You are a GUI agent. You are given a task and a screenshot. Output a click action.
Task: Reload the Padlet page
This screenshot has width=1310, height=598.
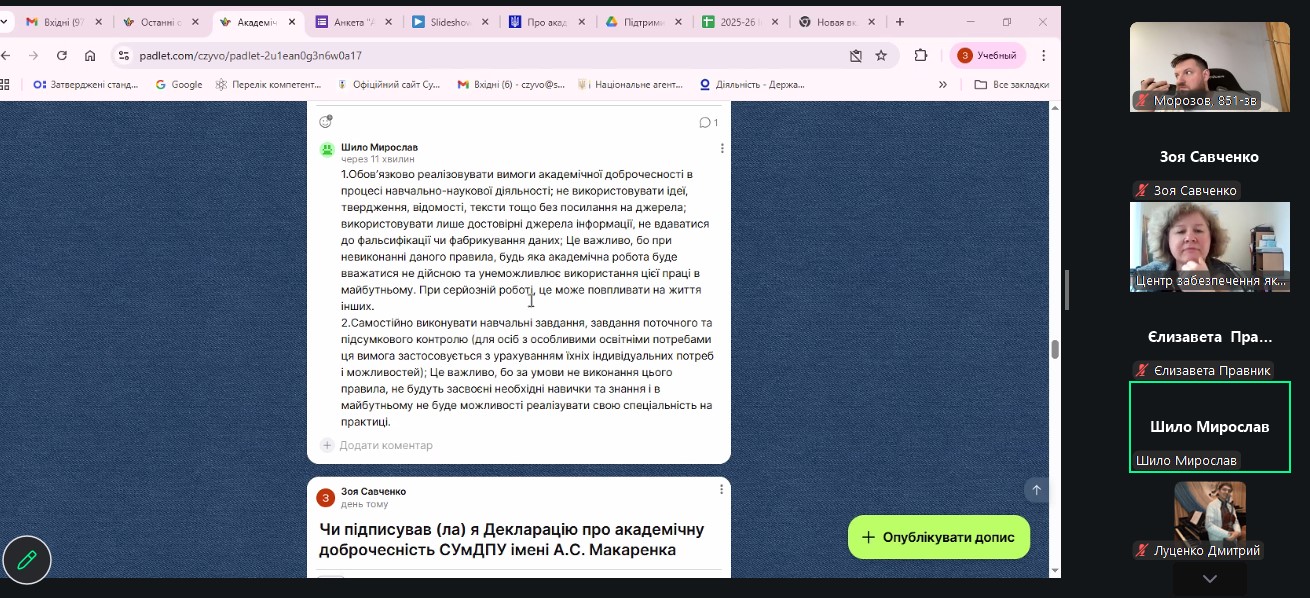pos(62,56)
